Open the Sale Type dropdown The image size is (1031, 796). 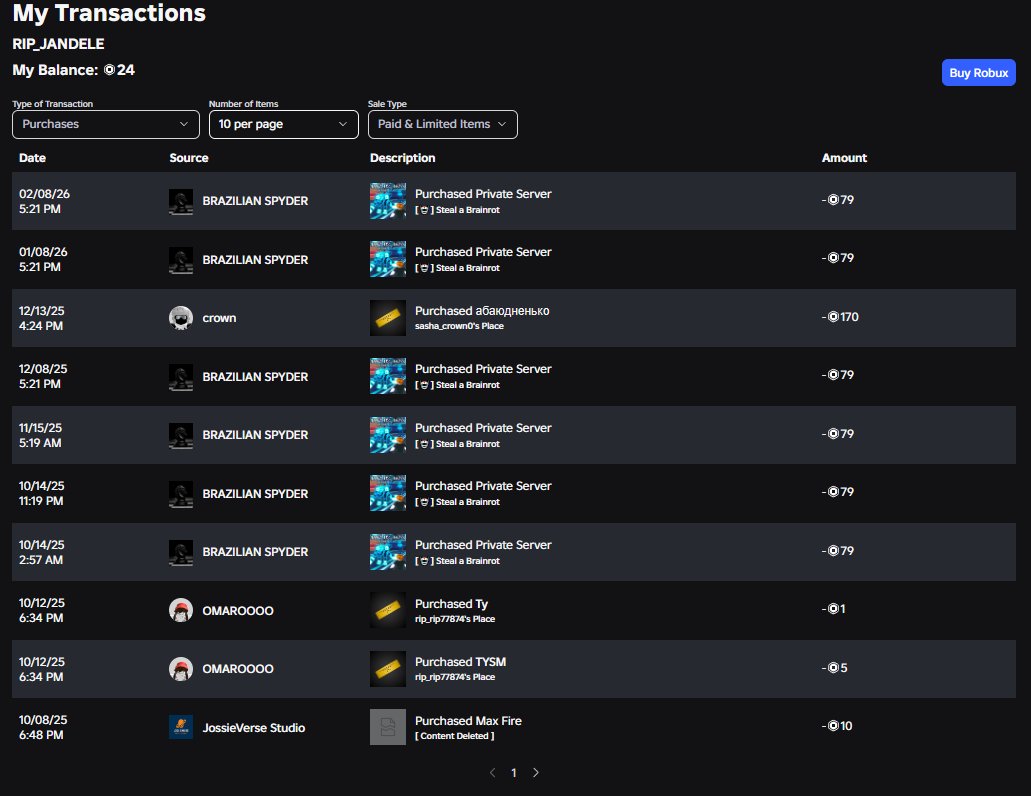click(443, 124)
